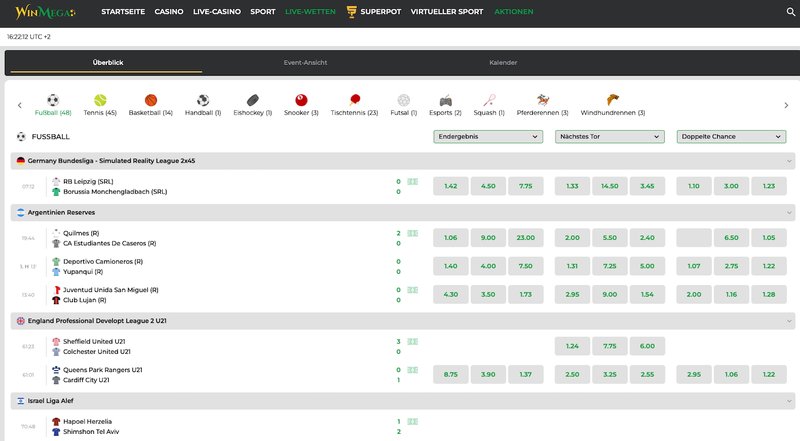800x441 pixels.
Task: Bet on RB Leipzig win at 1.42
Action: 451,186
